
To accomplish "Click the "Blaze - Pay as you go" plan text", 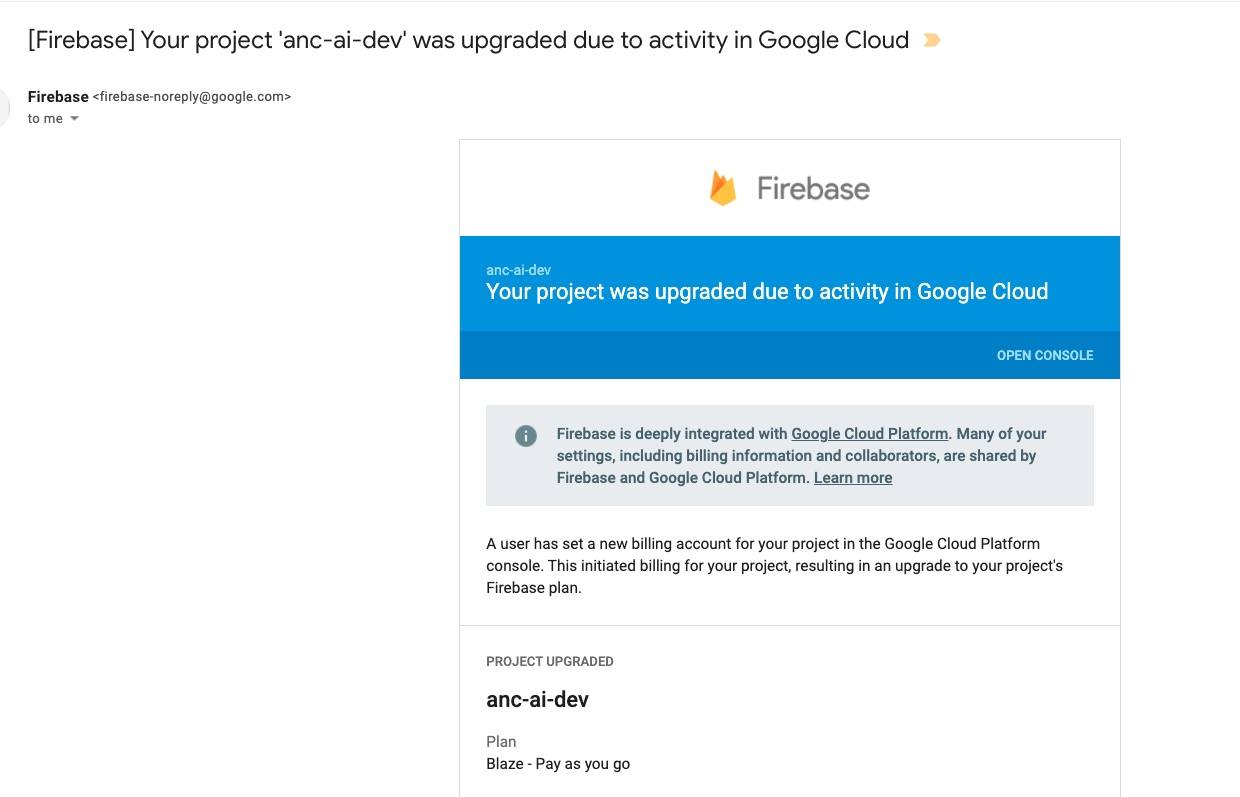I will tap(557, 764).
